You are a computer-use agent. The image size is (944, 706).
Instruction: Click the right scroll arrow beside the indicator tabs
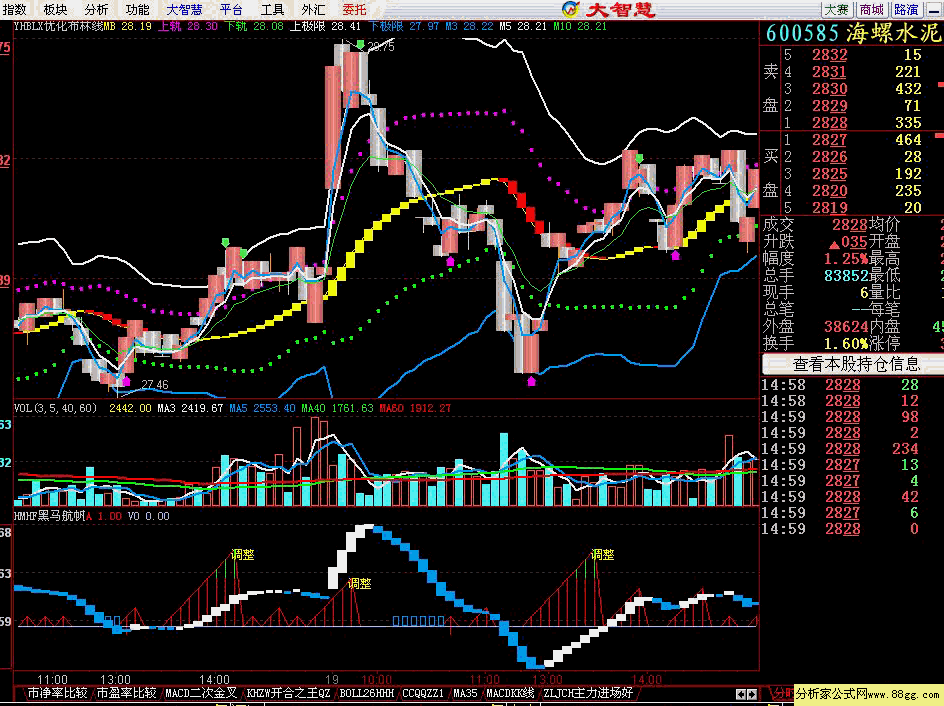click(752, 694)
